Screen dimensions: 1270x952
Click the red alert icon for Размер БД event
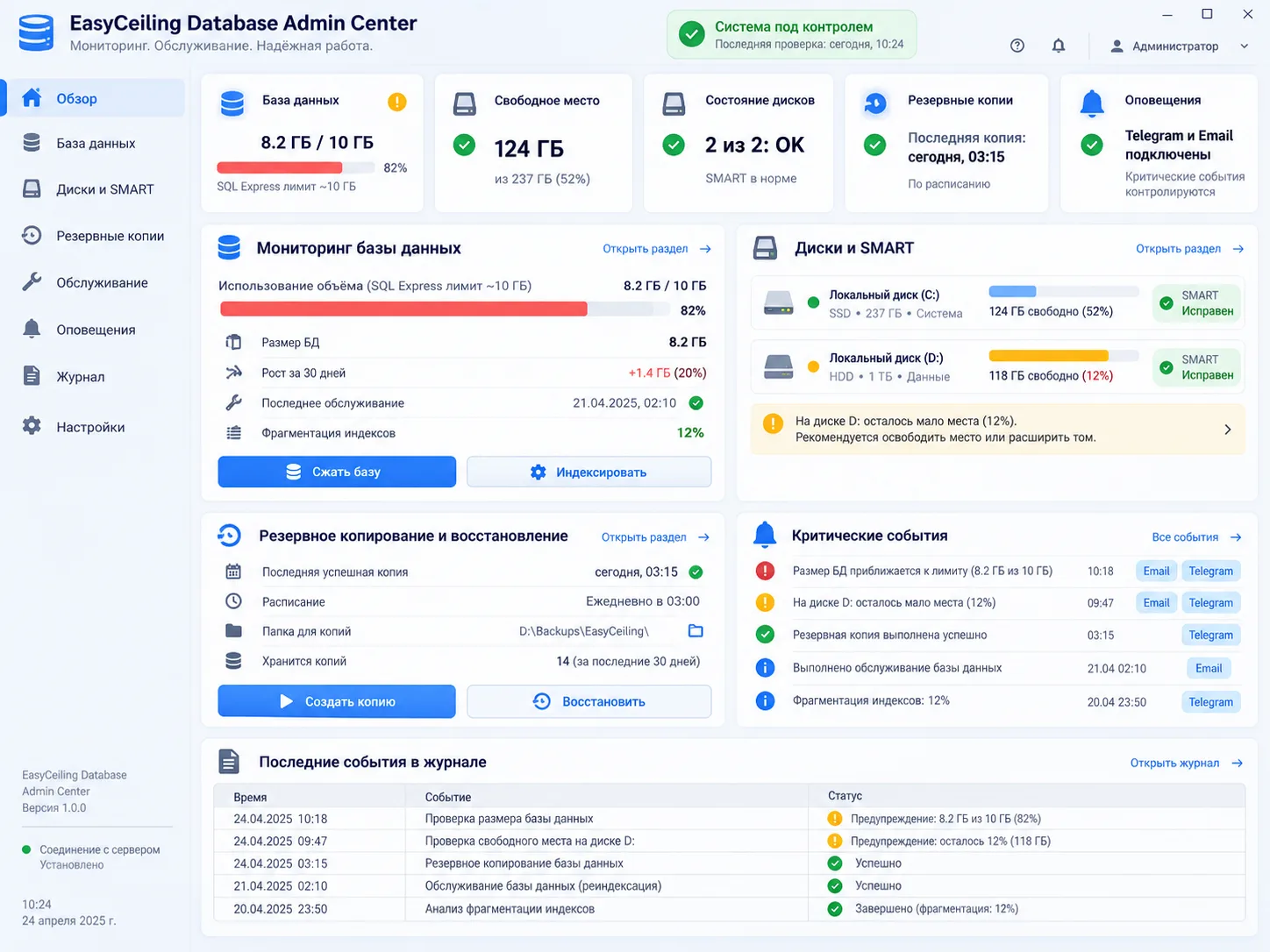coord(765,571)
